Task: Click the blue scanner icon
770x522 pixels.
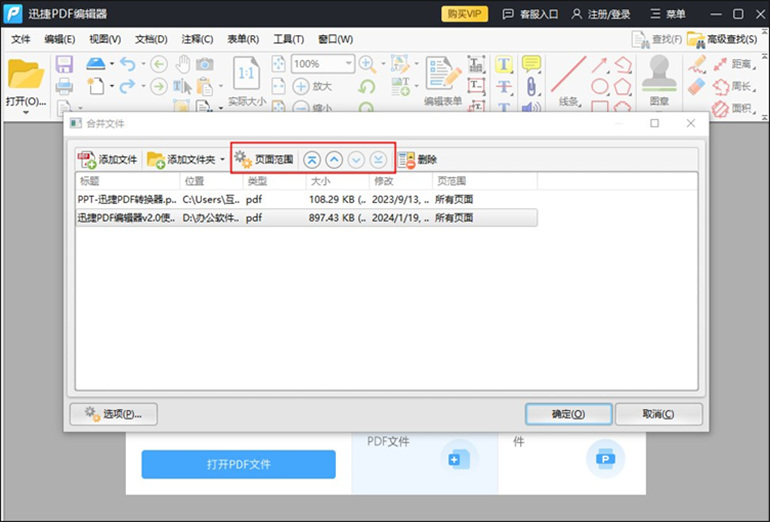Action: coord(96,63)
